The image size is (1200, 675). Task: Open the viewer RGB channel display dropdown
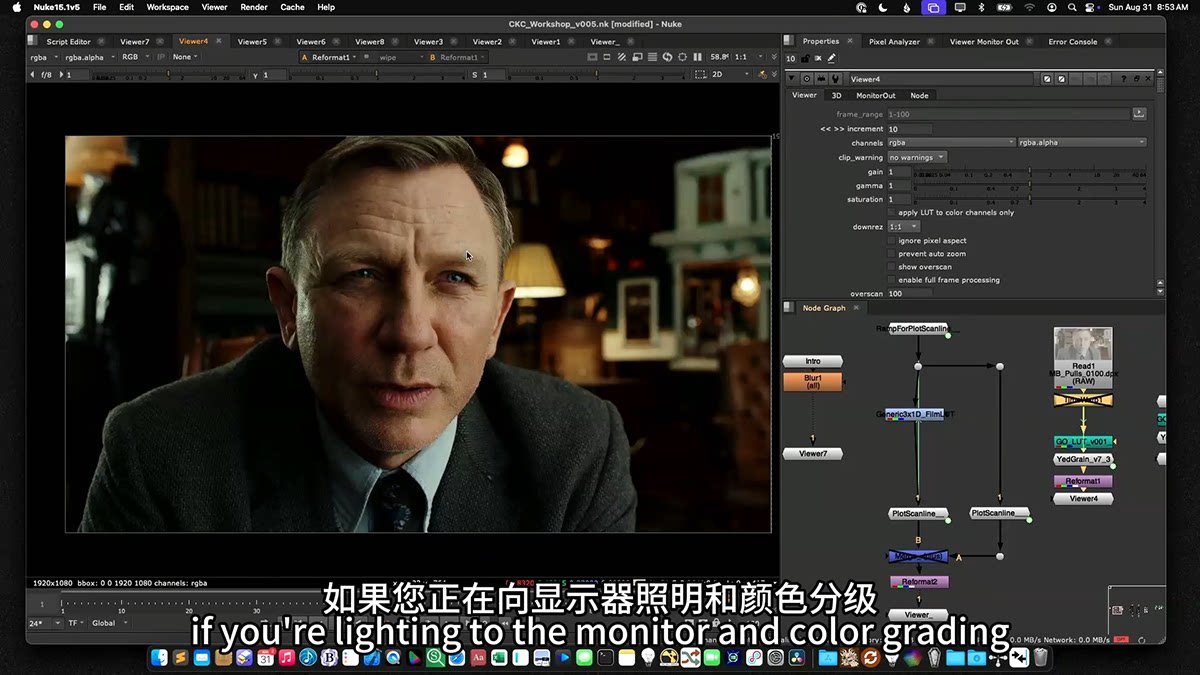(135, 57)
